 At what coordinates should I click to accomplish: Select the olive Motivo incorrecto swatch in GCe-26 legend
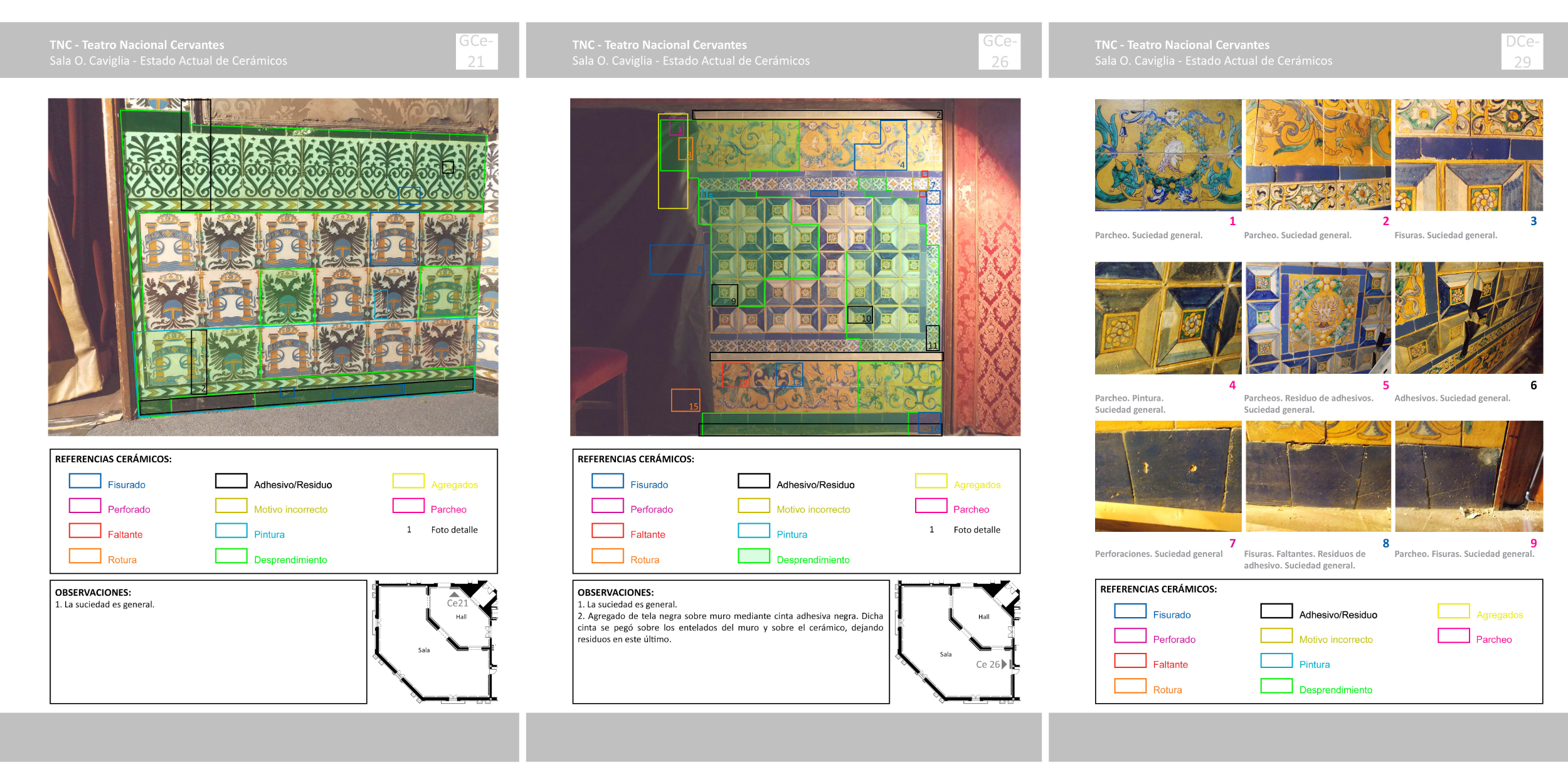(x=754, y=506)
